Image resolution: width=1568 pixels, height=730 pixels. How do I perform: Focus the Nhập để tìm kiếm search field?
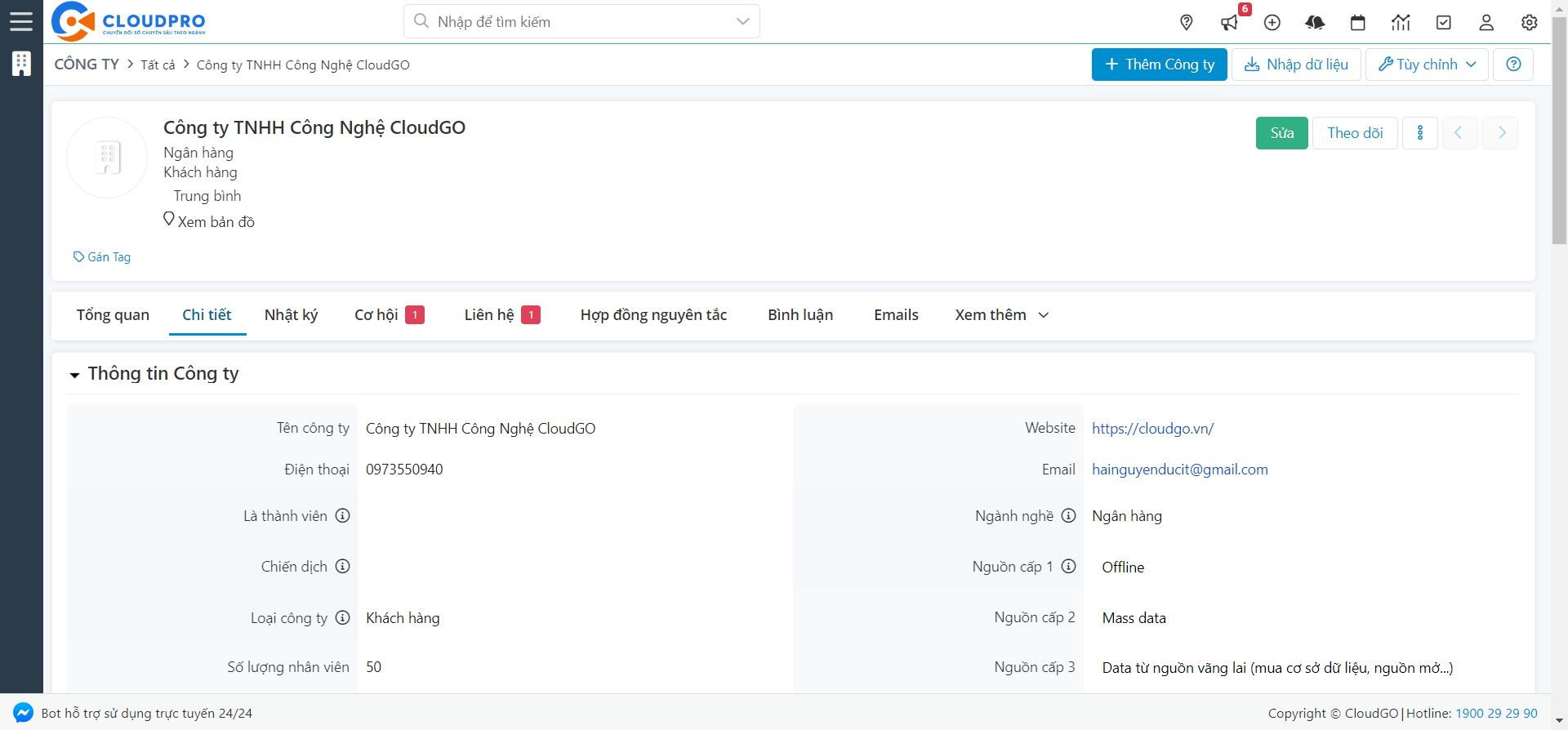pyautogui.click(x=581, y=21)
